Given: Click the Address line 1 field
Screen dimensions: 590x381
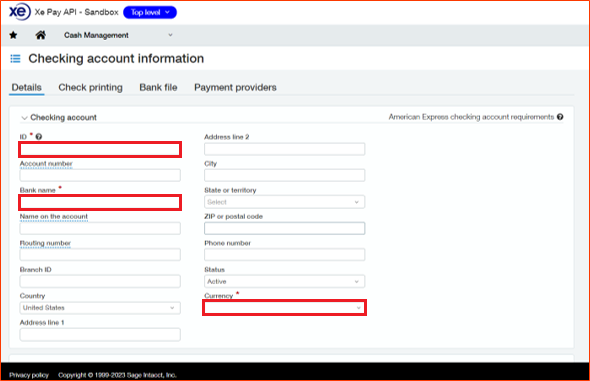Looking at the screenshot, I should pos(100,334).
